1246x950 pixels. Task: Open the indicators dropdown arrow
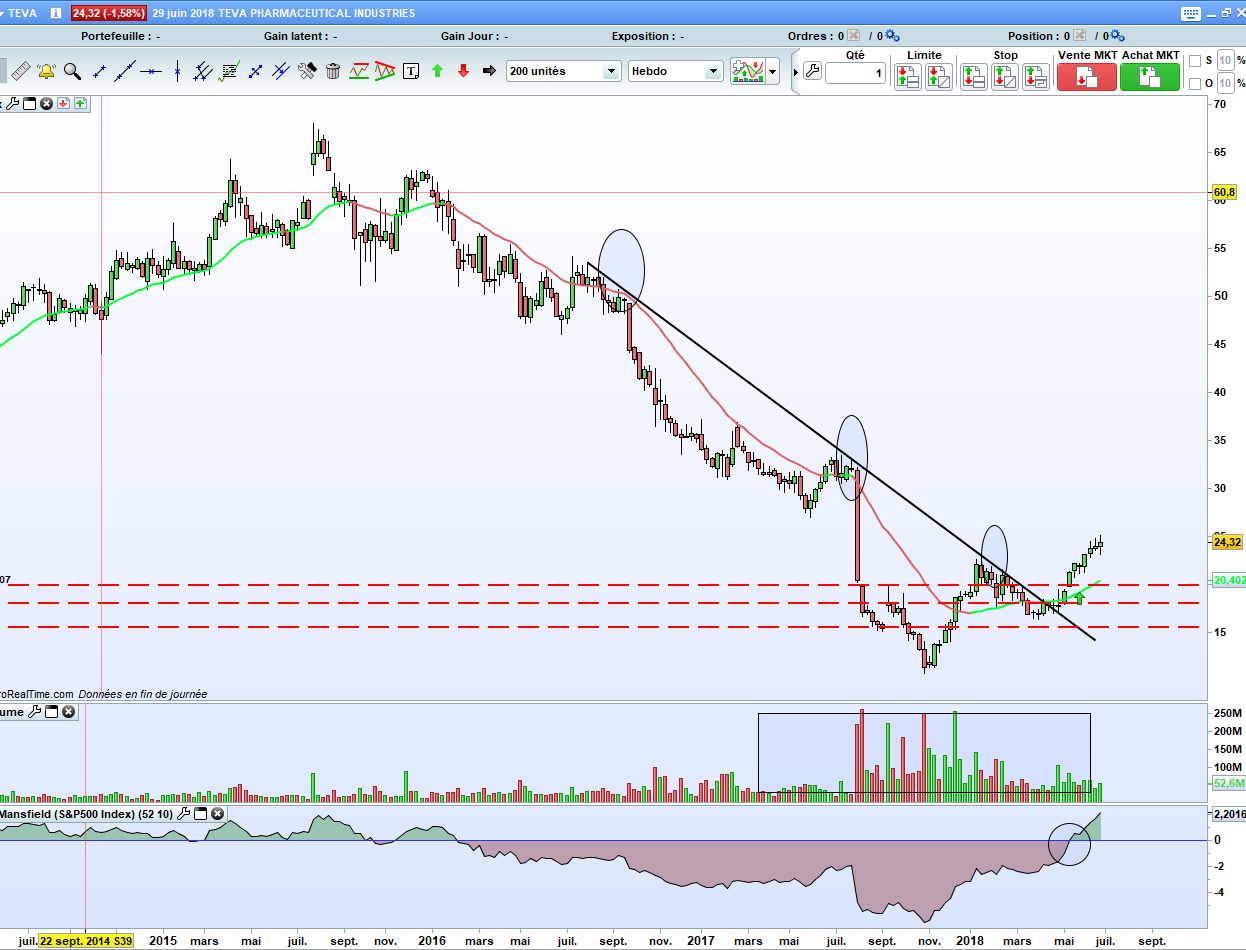pos(773,71)
